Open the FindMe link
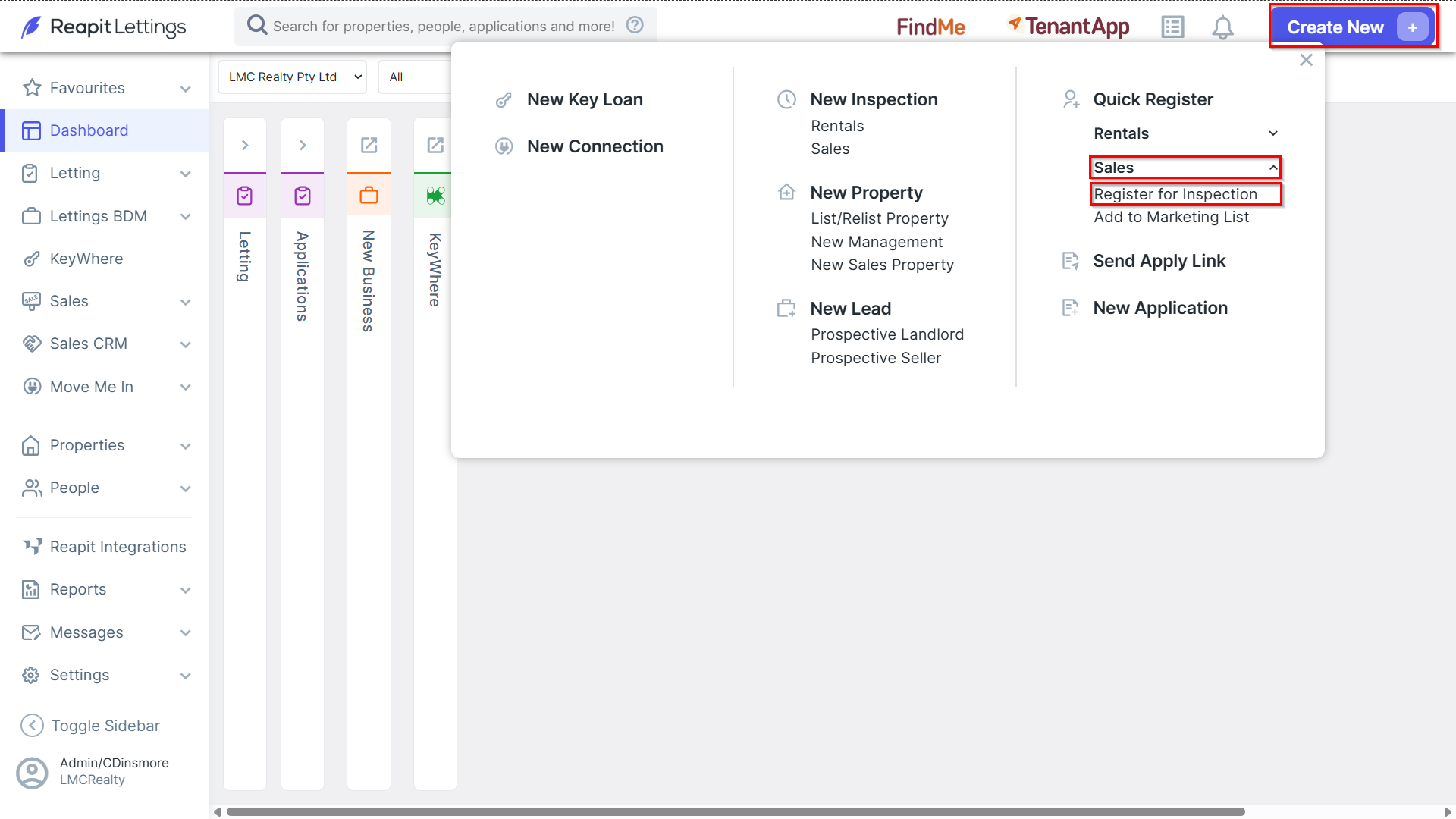The width and height of the screenshot is (1456, 819). pos(930,27)
